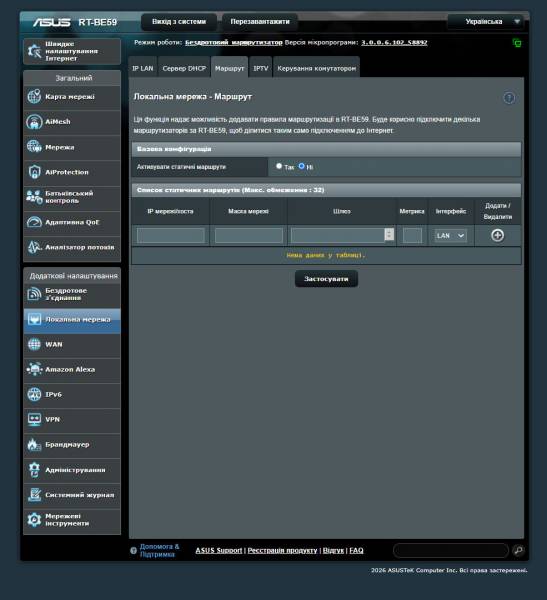547x600 pixels.
Task: Click the help question mark icon
Action: 509,98
